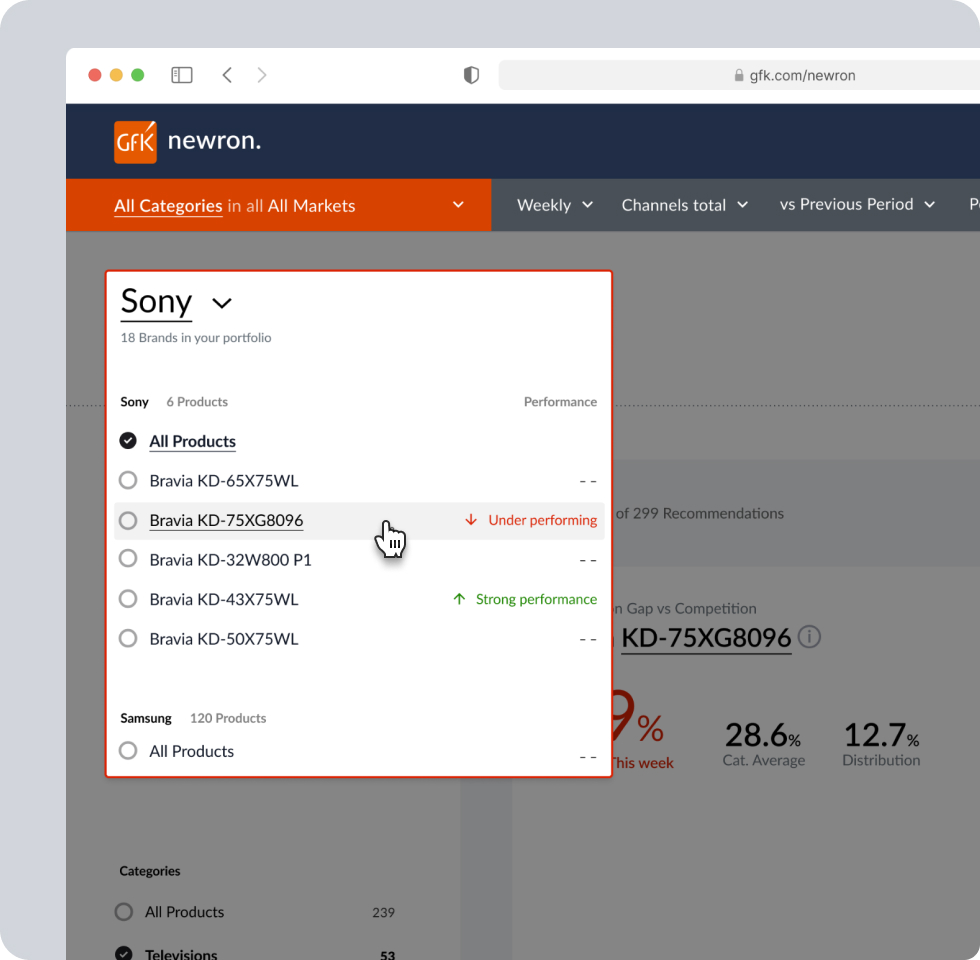Image resolution: width=980 pixels, height=960 pixels.
Task: Open the Weekly period dropdown
Action: click(x=555, y=205)
